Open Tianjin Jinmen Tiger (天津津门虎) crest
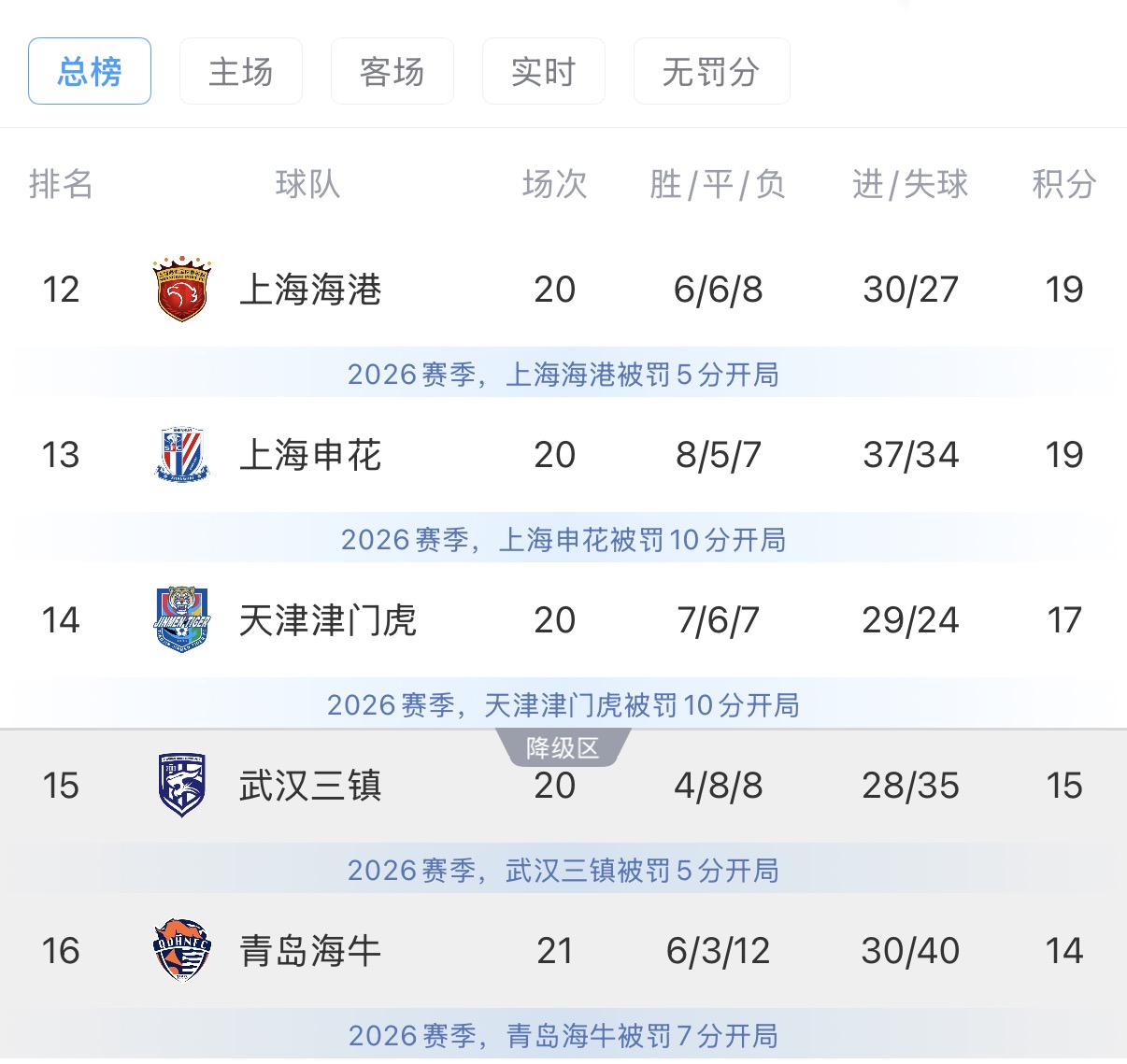This screenshot has width=1127, height=1064. click(x=182, y=619)
